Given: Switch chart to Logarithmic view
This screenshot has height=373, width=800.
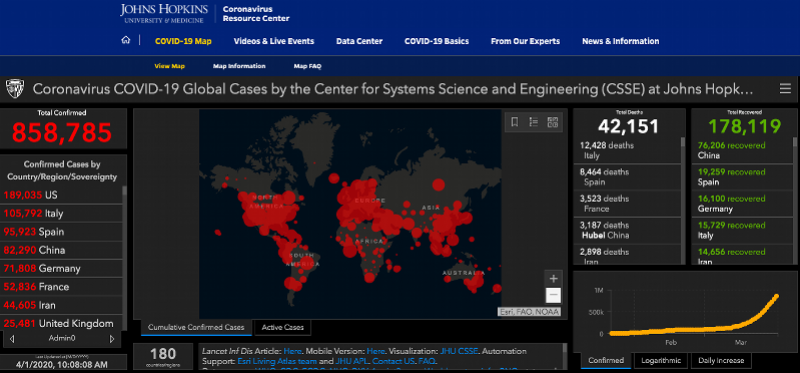Looking at the screenshot, I should (661, 360).
